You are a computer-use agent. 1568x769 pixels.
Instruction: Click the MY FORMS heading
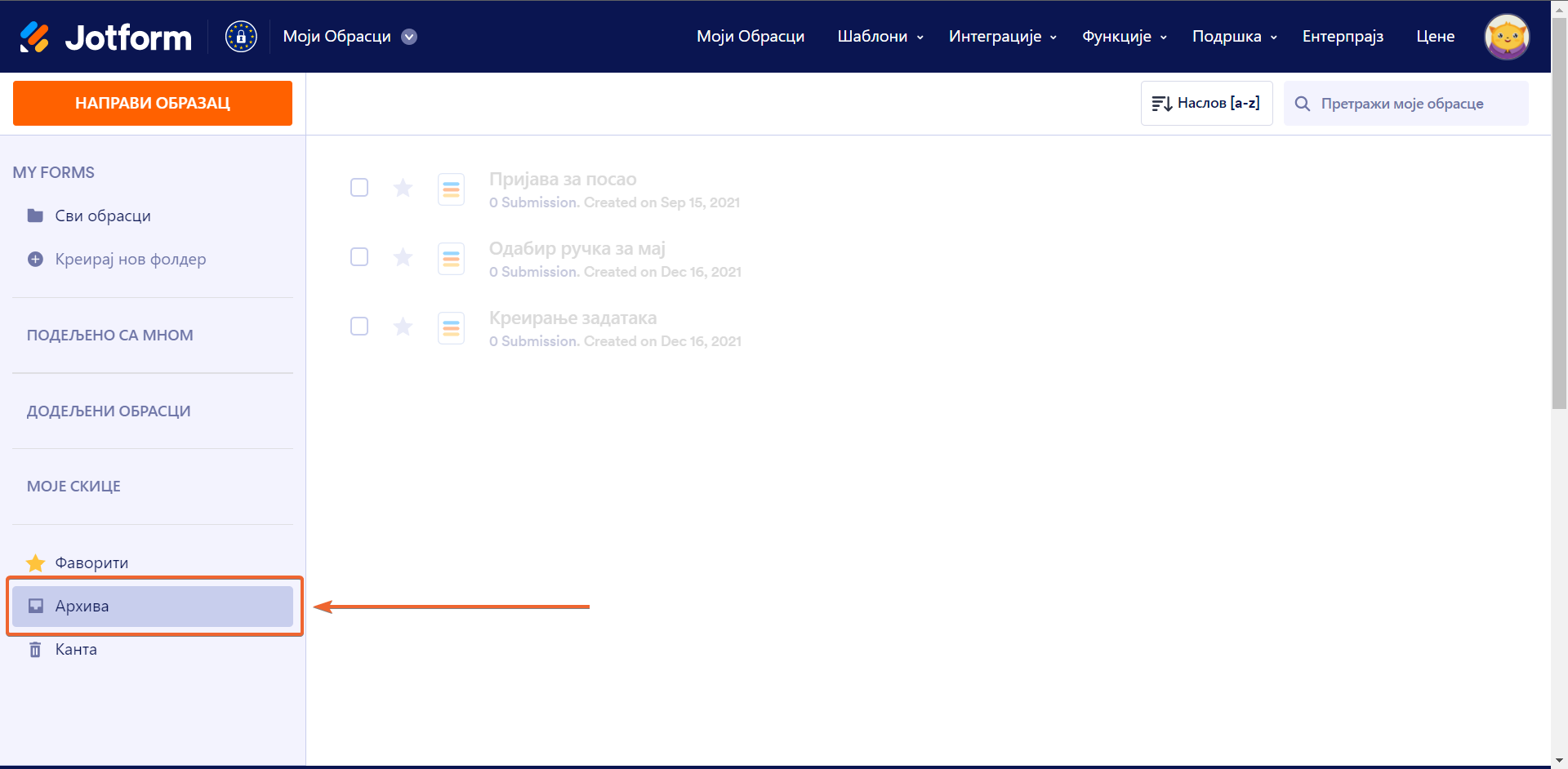click(x=54, y=172)
